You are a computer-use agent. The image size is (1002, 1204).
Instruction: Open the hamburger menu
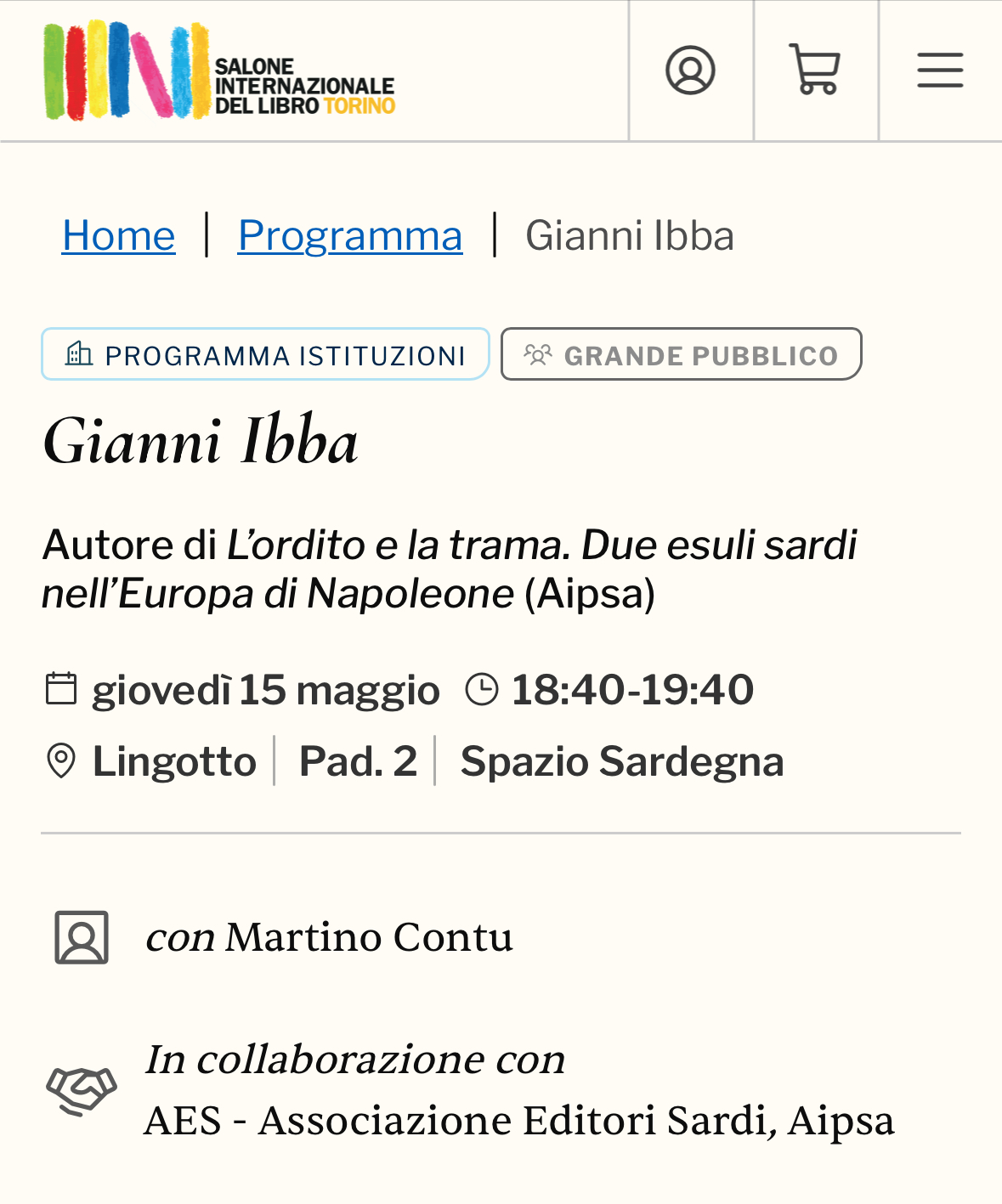940,70
